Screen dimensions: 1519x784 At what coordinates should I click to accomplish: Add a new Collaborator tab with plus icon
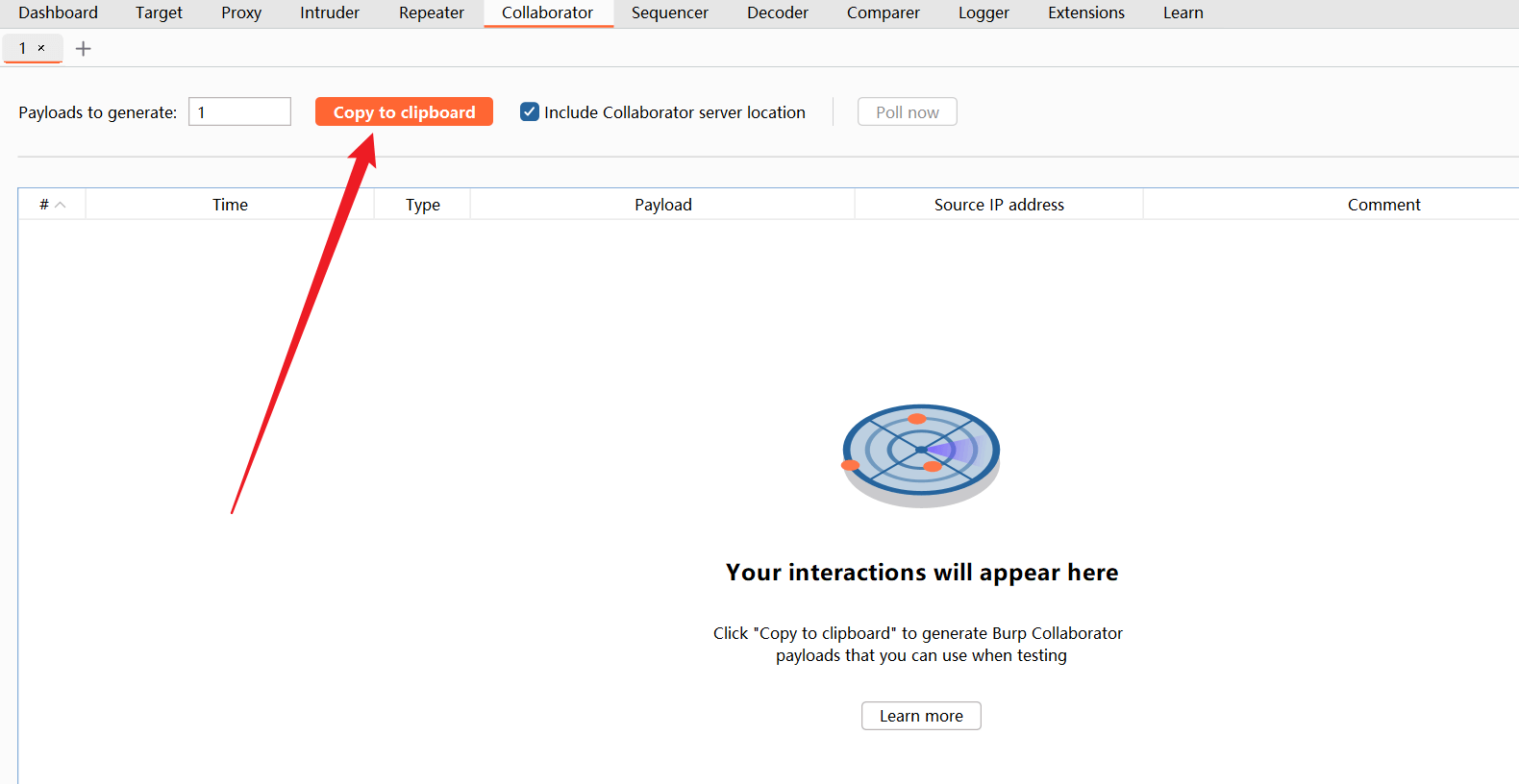point(84,48)
